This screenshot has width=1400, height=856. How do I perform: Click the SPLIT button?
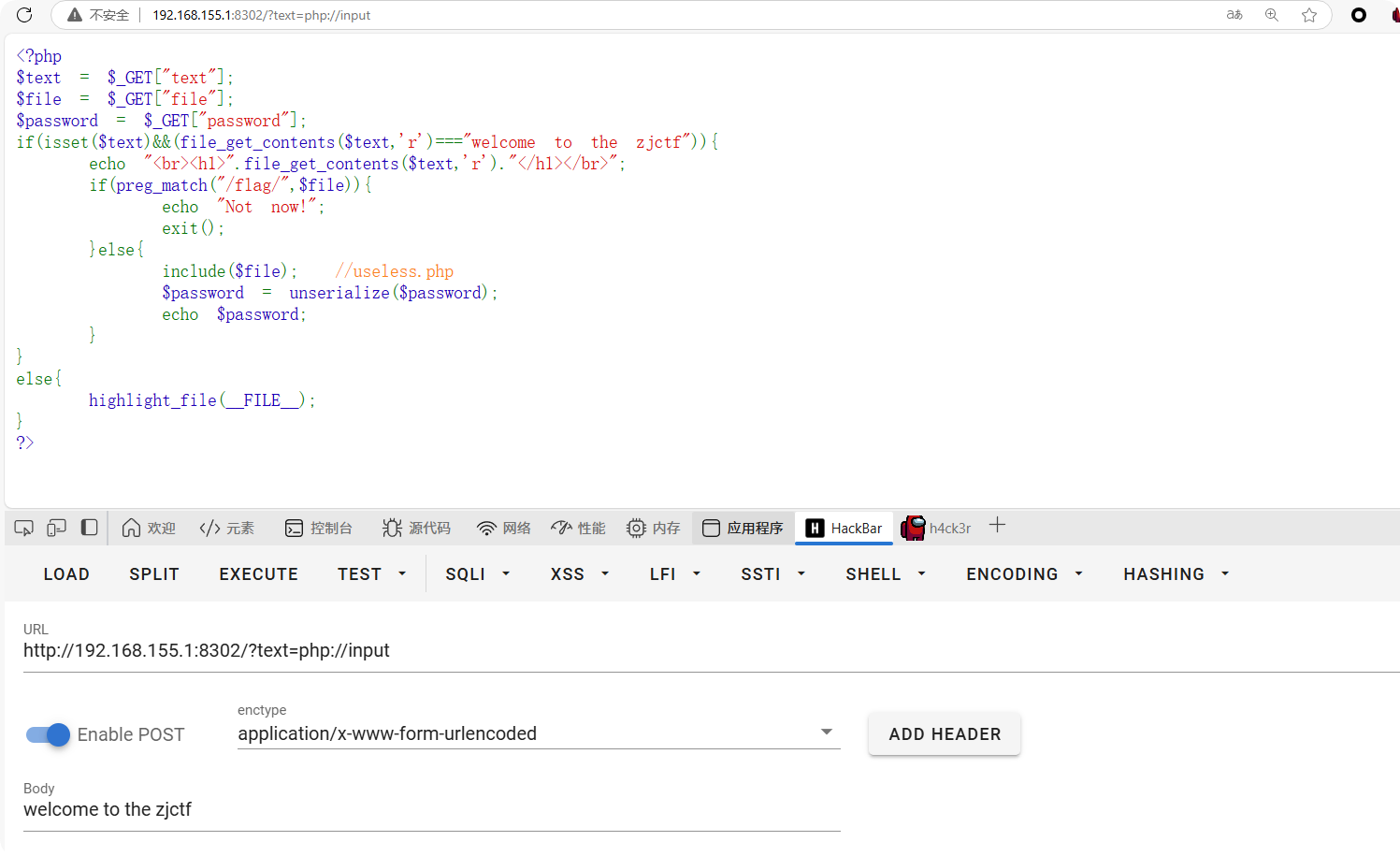coord(154,574)
